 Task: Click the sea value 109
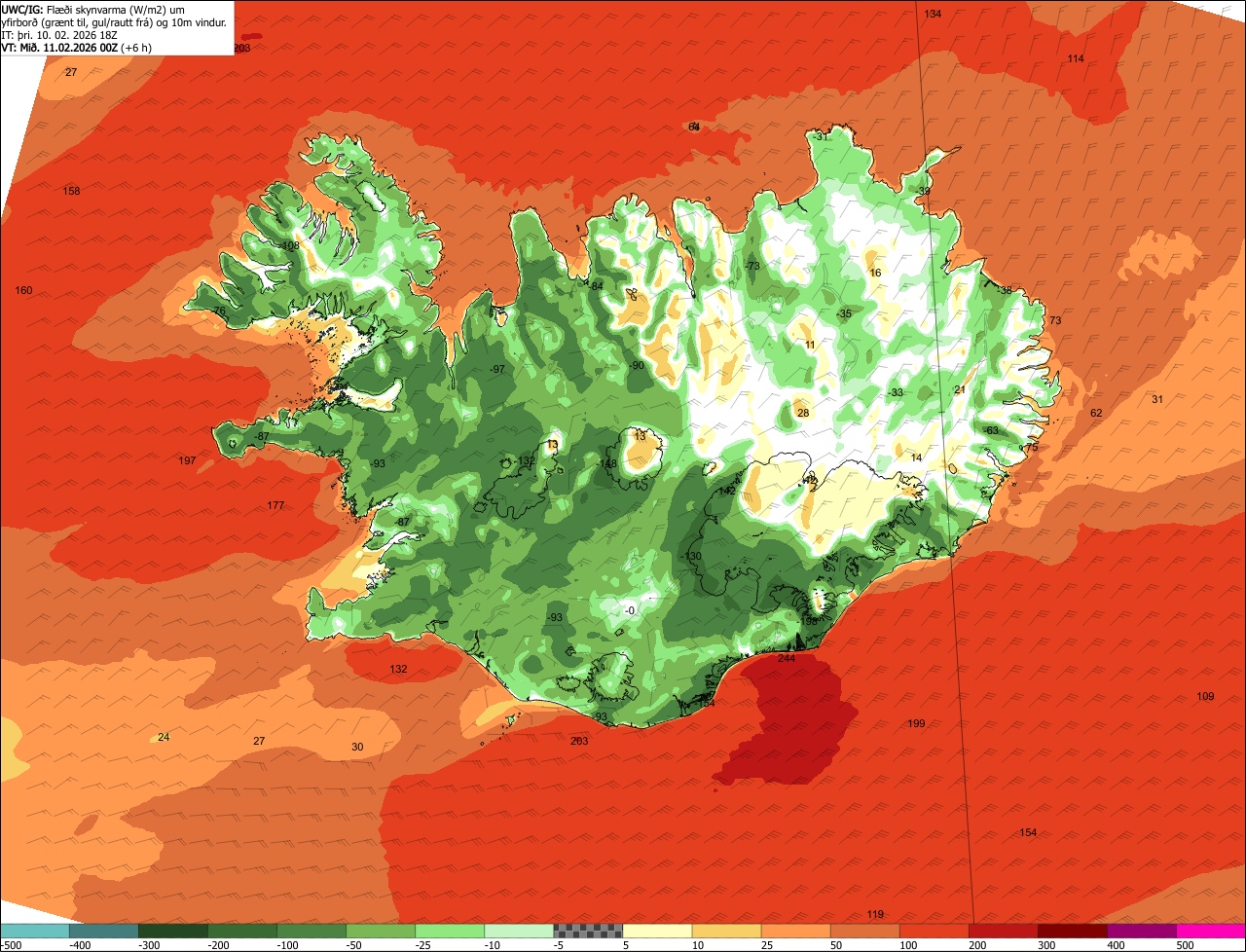(x=1205, y=697)
